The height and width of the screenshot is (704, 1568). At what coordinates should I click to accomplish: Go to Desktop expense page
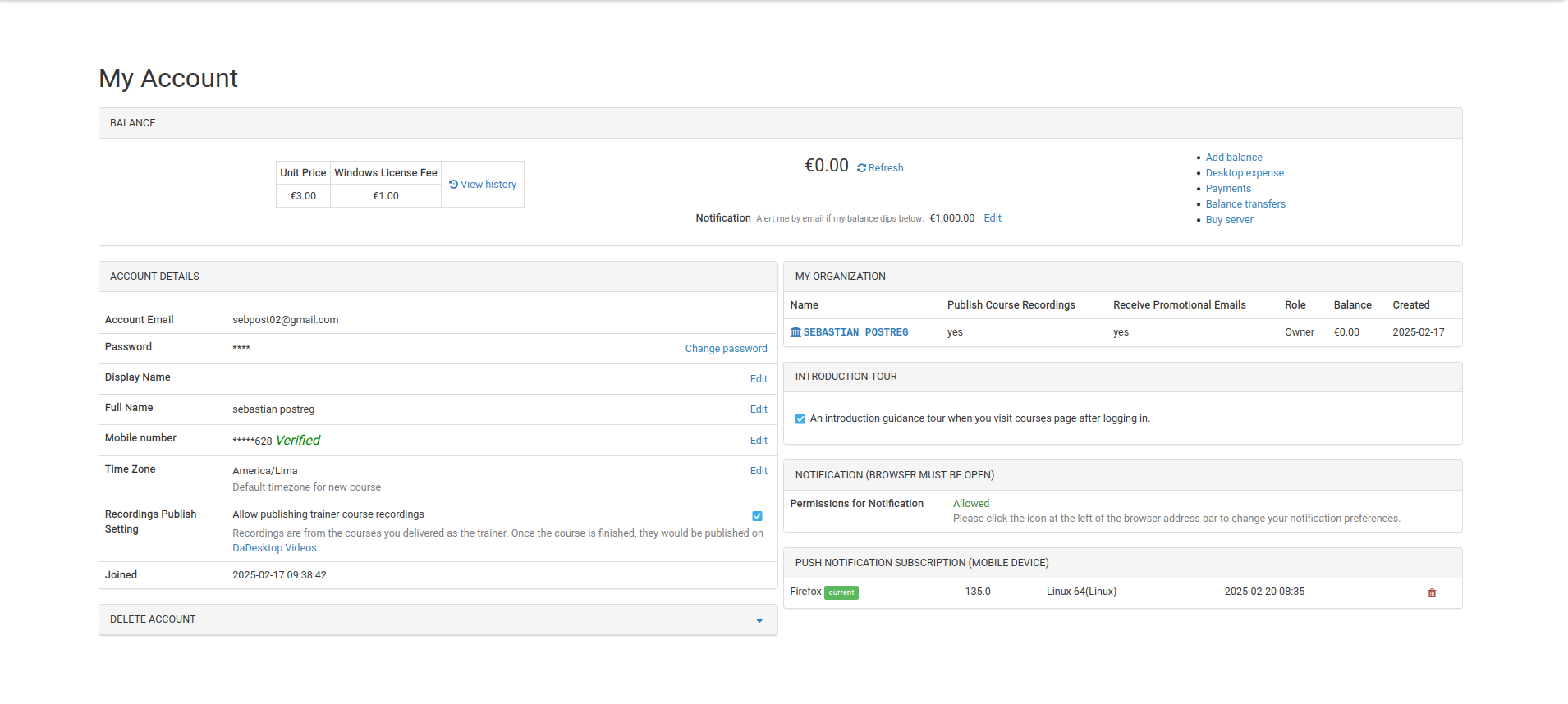1244,173
